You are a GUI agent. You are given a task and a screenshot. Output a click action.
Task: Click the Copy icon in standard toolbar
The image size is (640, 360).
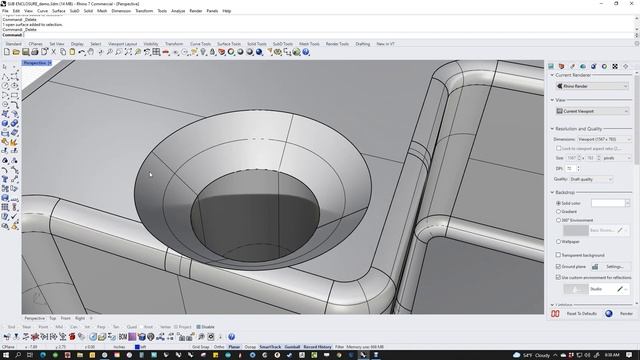pyautogui.click(x=63, y=52)
